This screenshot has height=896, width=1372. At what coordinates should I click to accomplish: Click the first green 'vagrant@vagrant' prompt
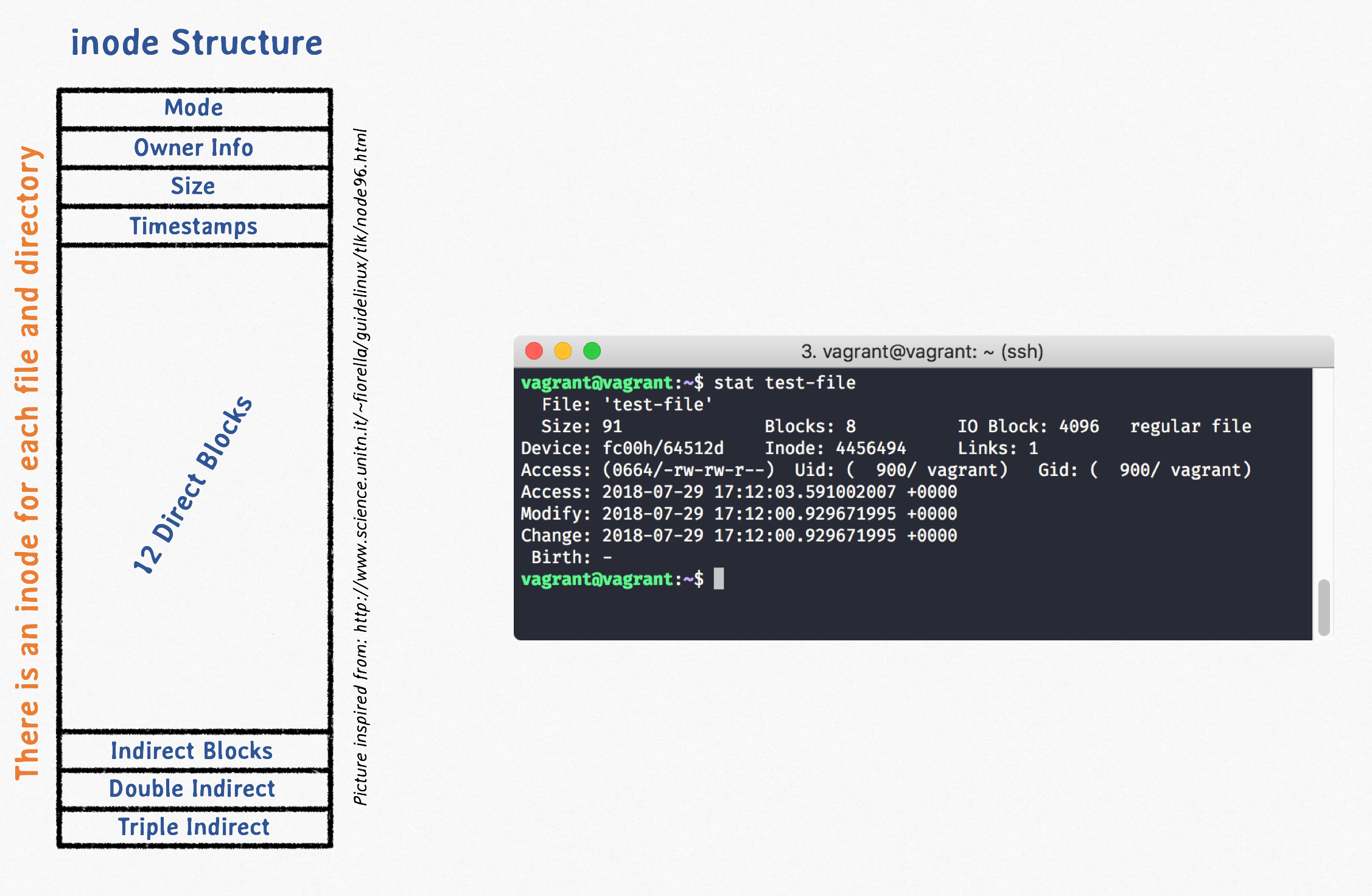[x=597, y=383]
